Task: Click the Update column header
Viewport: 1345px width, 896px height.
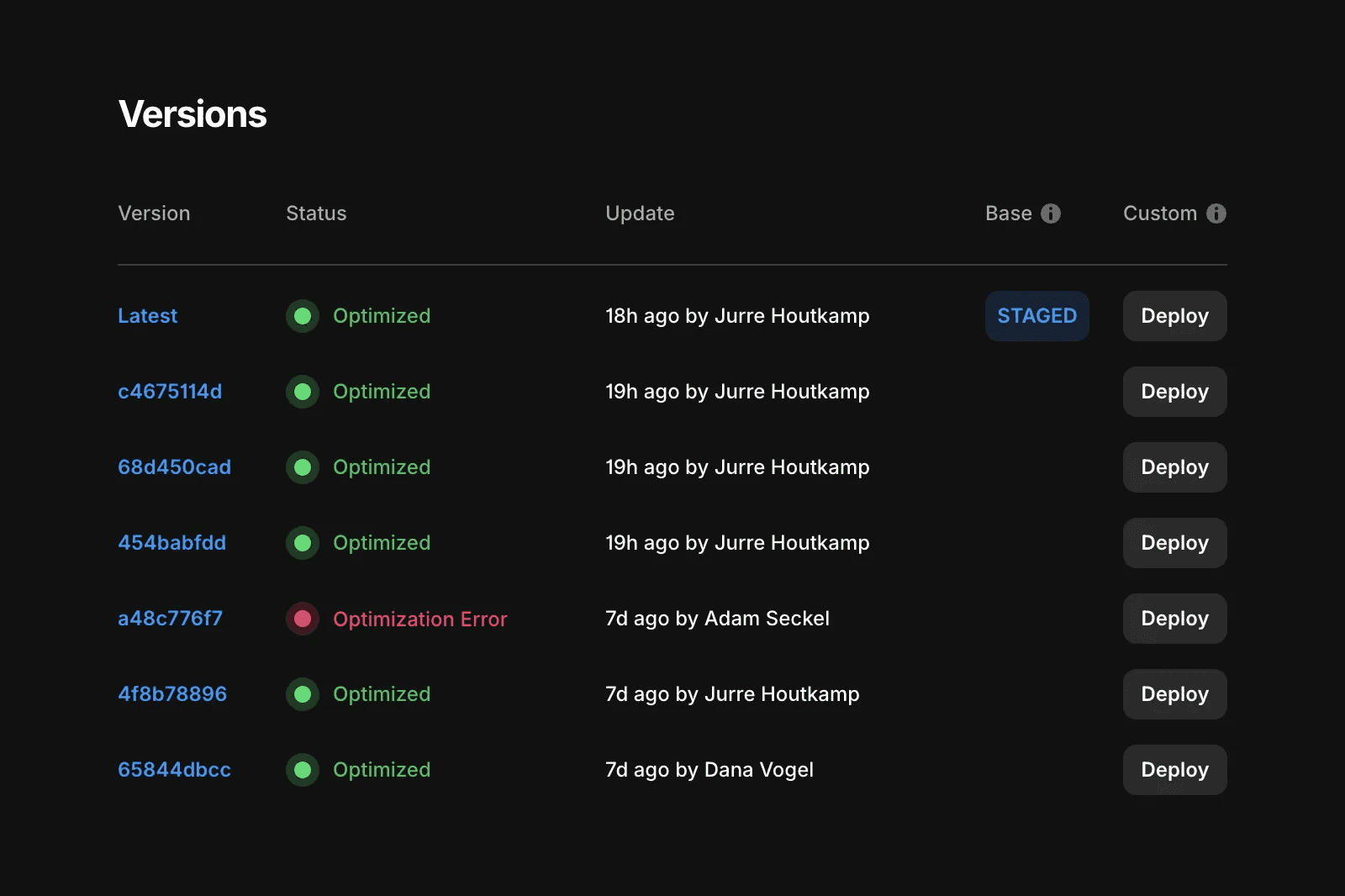Action: click(640, 213)
